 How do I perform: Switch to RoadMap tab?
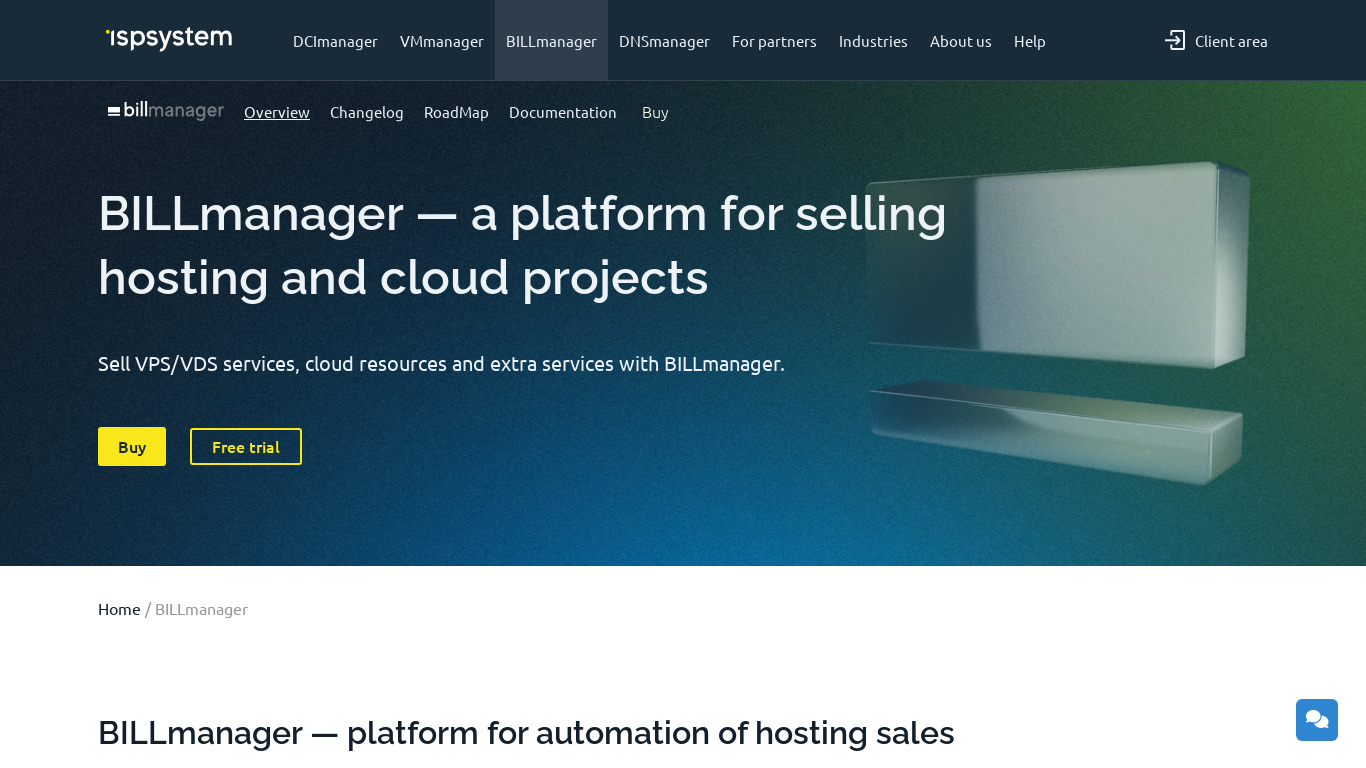point(456,112)
